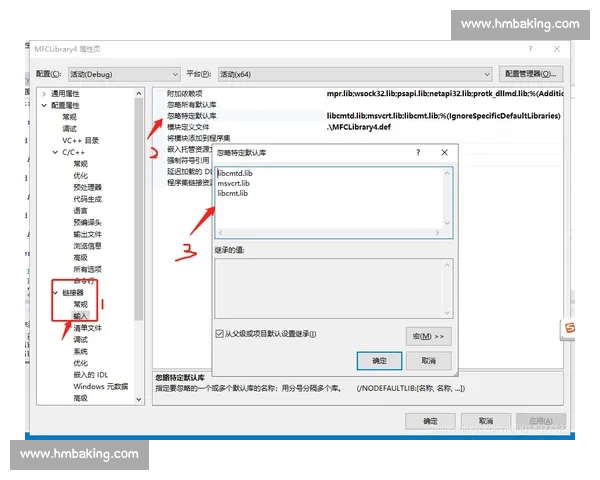The width and height of the screenshot is (600, 480).
Task: Close the 忽略特定默认库 edit dialog
Action: click(444, 153)
